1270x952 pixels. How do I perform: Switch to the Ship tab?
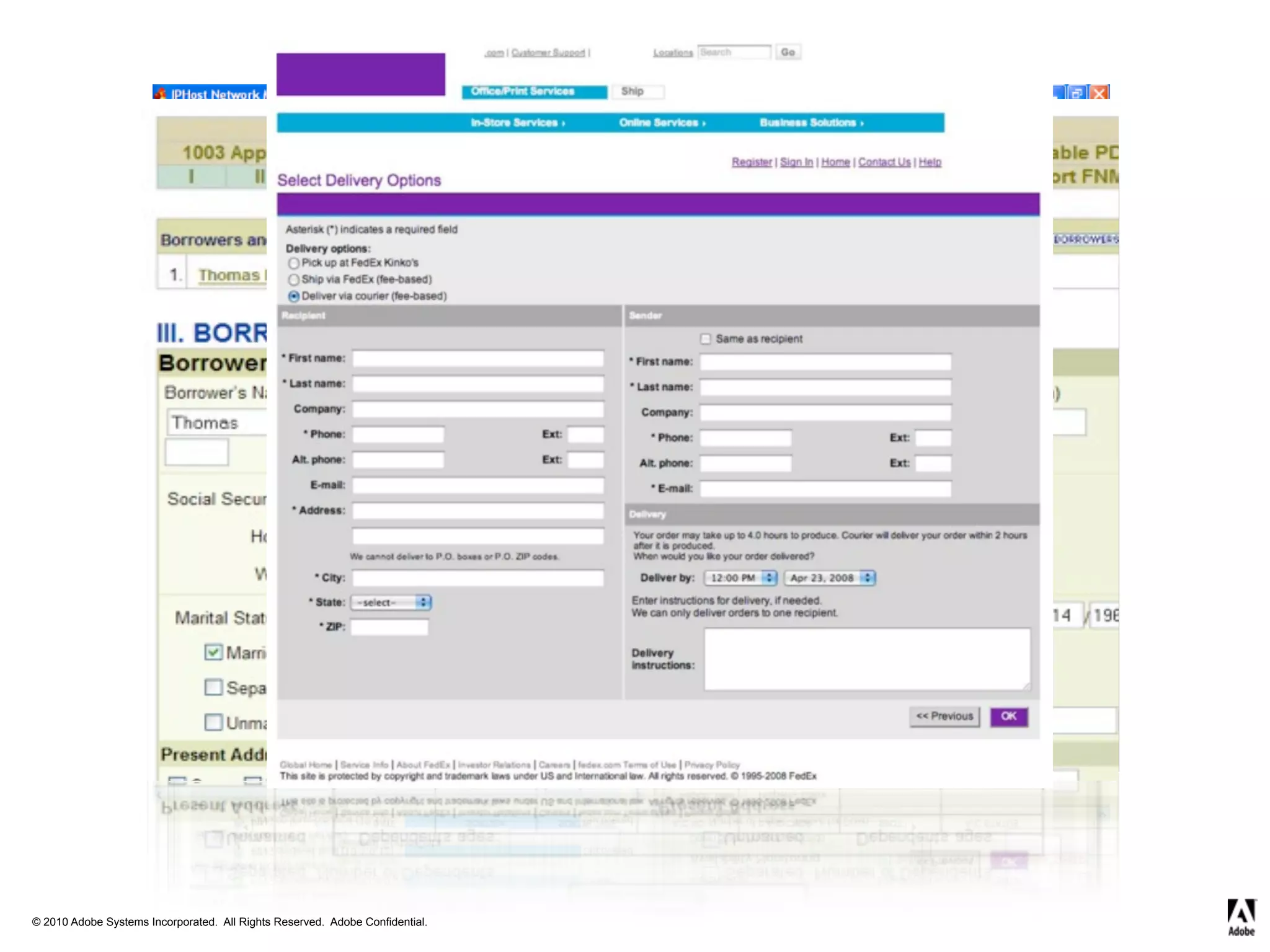click(638, 92)
